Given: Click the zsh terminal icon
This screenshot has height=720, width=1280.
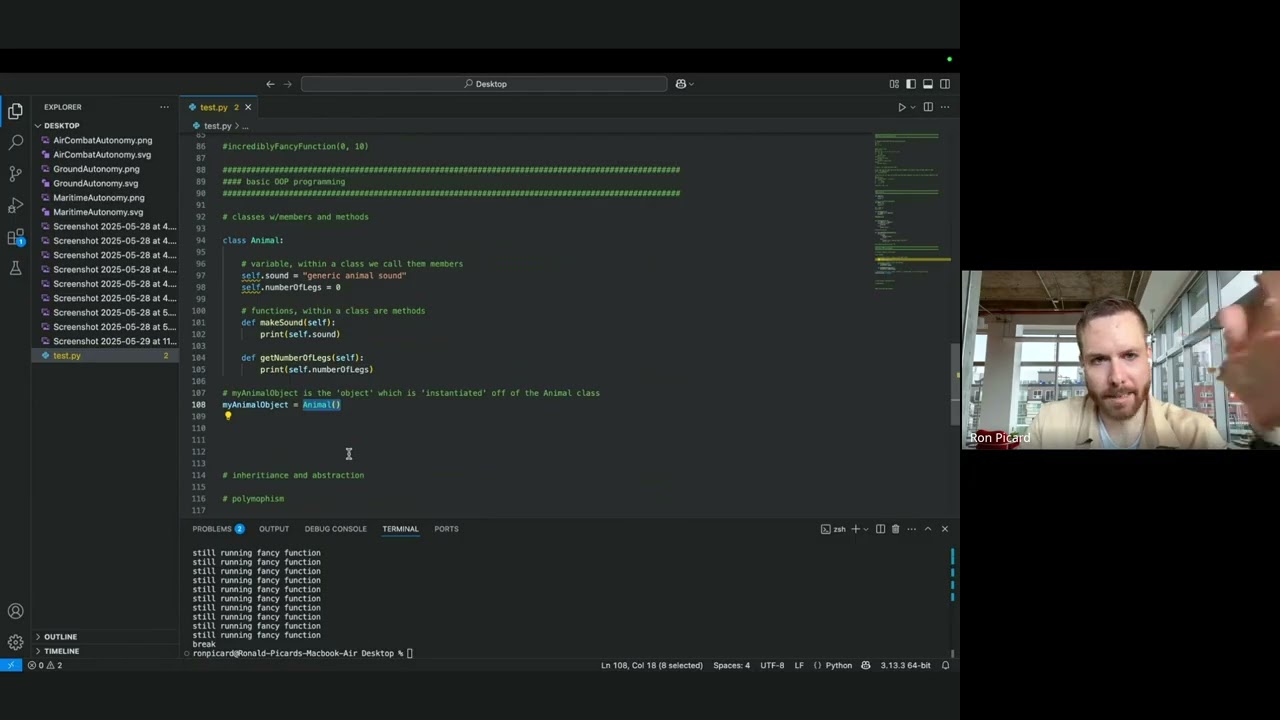Looking at the screenshot, I should click(x=833, y=529).
